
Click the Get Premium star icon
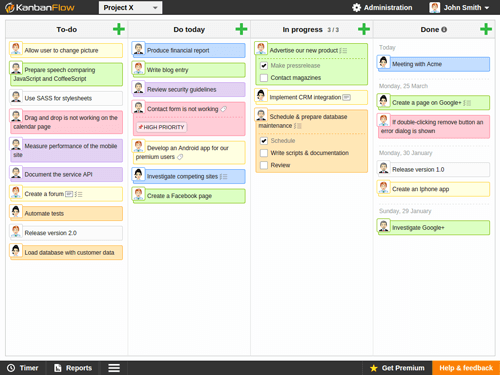374,368
